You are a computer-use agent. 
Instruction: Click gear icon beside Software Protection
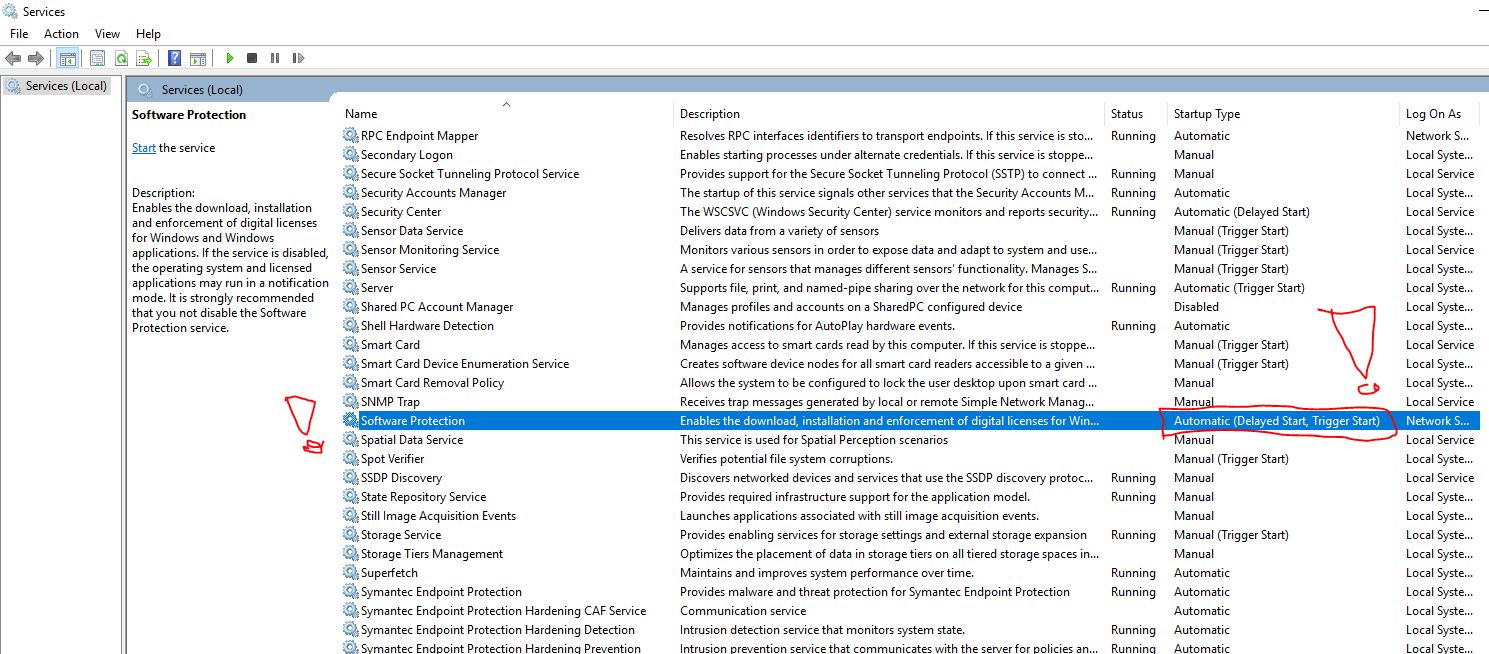(x=350, y=420)
